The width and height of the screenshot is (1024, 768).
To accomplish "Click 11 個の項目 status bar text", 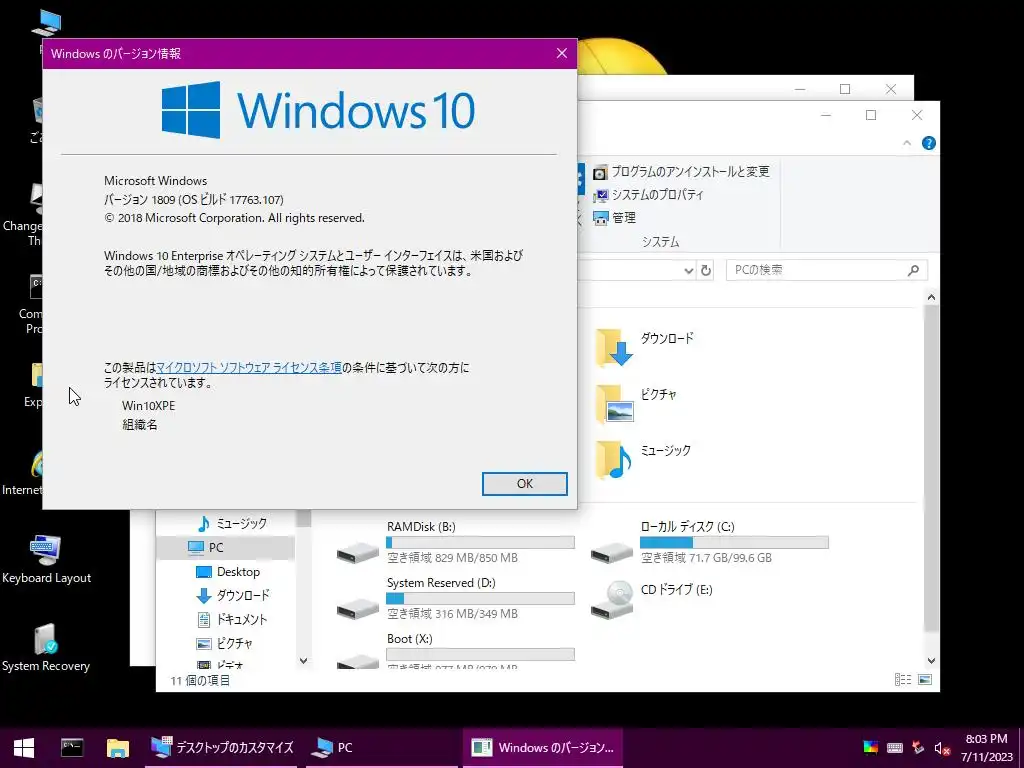I will coord(200,680).
